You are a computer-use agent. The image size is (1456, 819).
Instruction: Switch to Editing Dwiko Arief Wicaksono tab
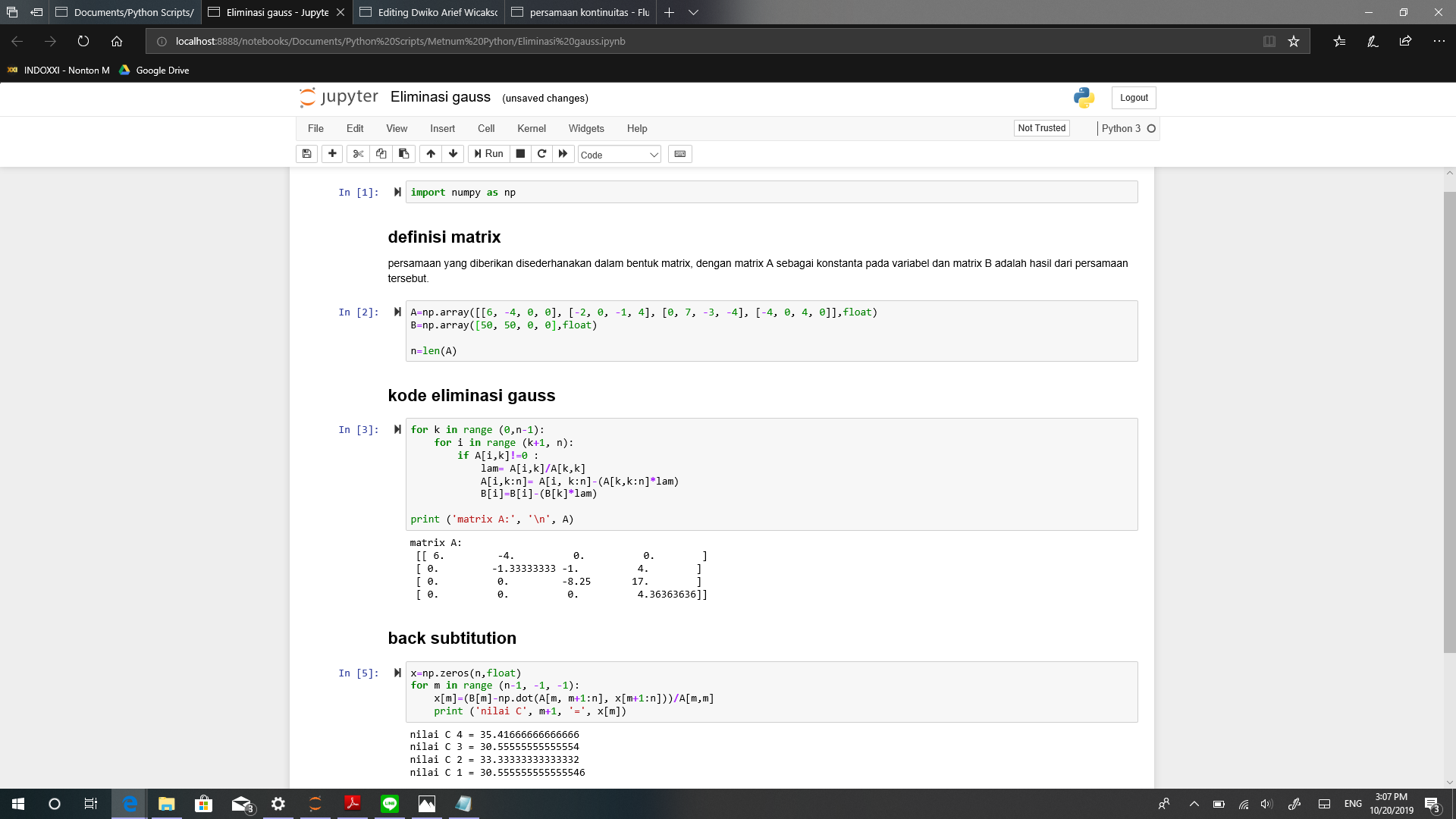429,12
